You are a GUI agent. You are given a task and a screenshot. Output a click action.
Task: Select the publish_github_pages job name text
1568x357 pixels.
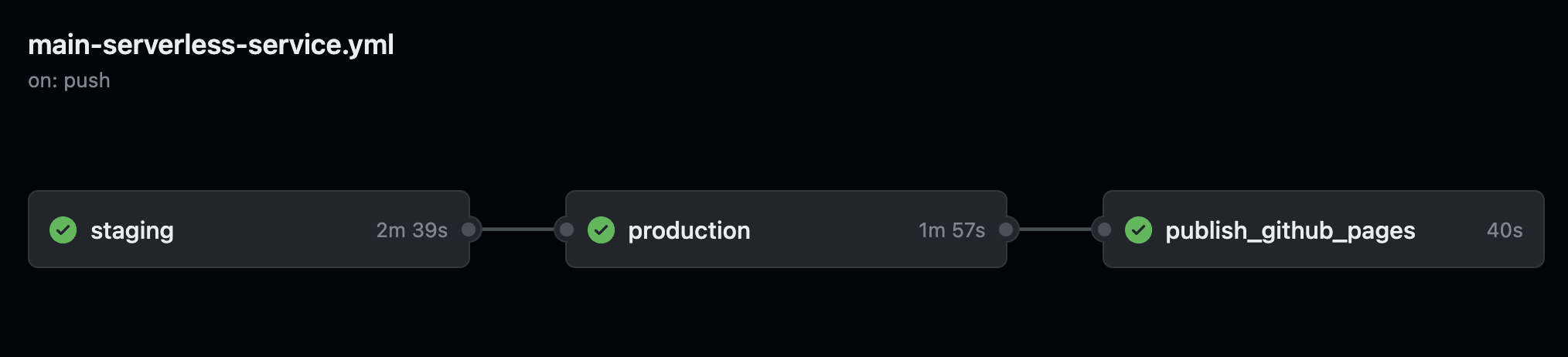[x=1290, y=231]
